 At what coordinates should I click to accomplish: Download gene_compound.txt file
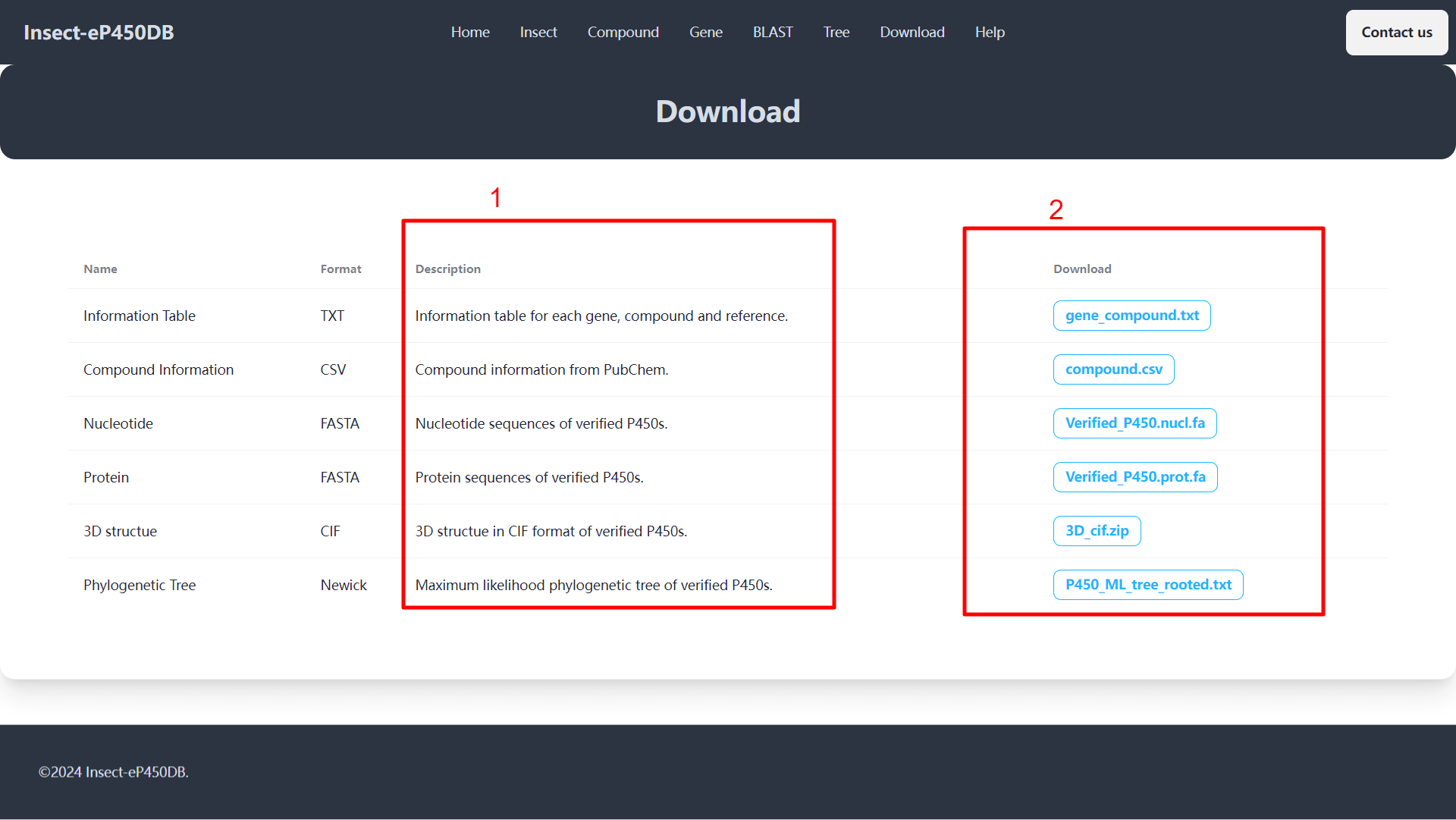[1131, 316]
